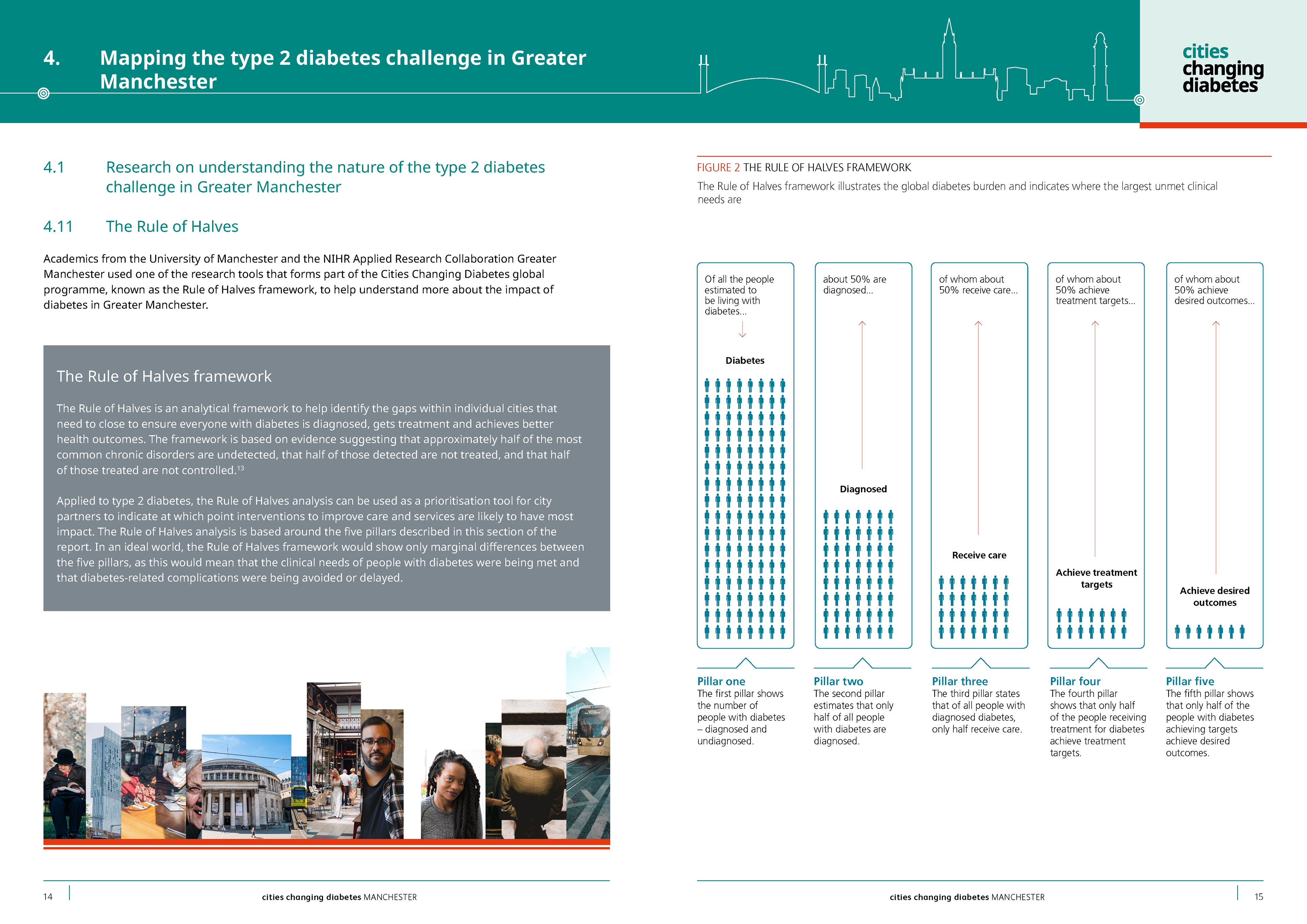Click 'Of all the people estimated to be living with diabetes' text

pyautogui.click(x=739, y=295)
